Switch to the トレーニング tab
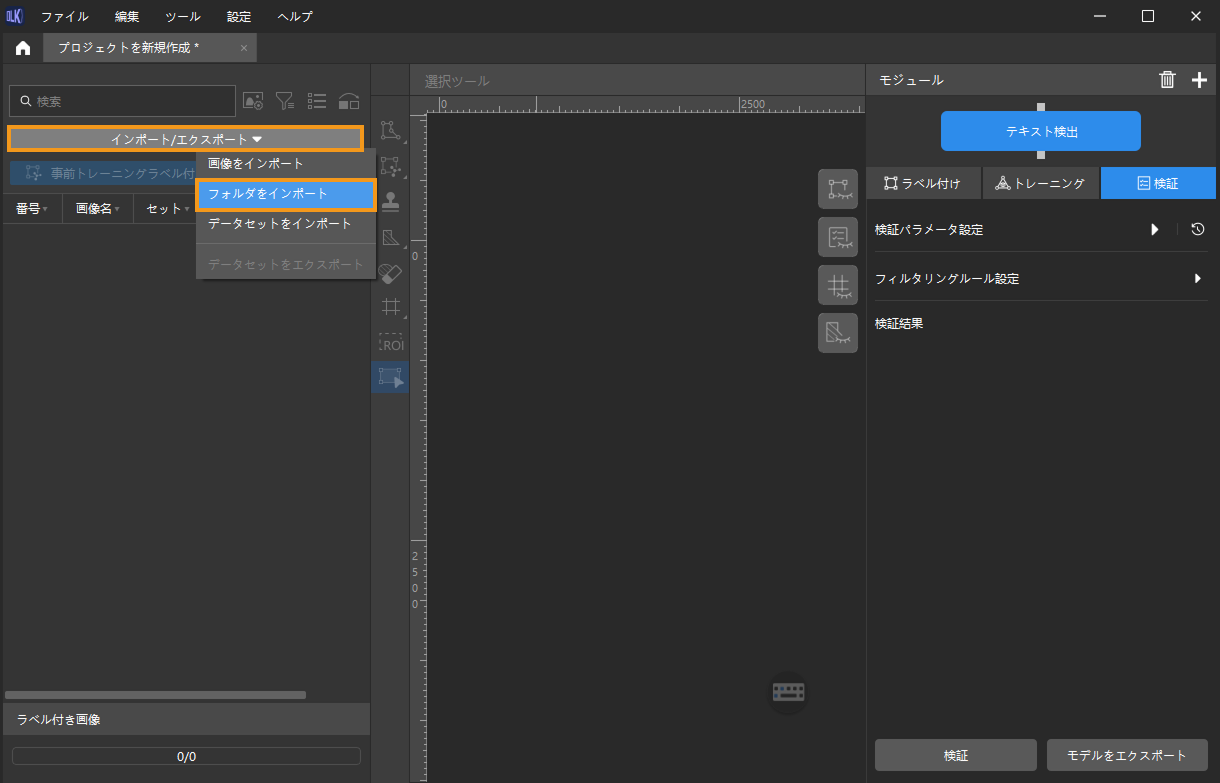 click(x=1040, y=184)
